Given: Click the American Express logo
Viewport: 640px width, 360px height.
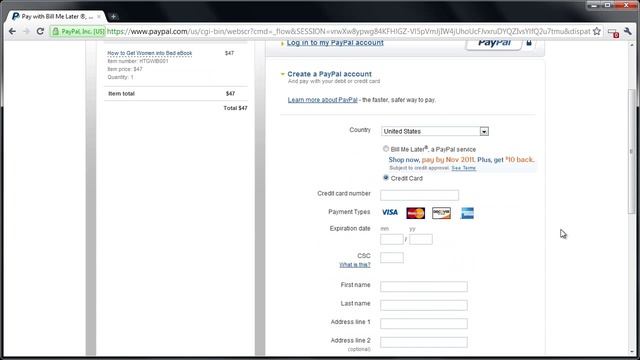Looking at the screenshot, I should point(467,213).
